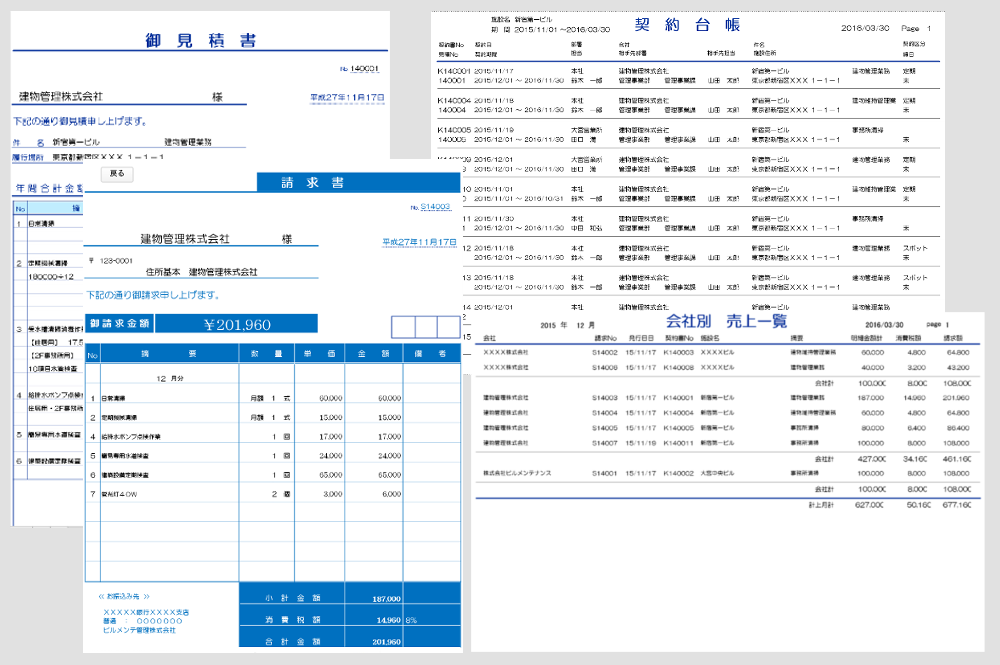The image size is (1000, 665).
Task: Select invoice number S14003 on the 請求書
Action: click(x=436, y=207)
